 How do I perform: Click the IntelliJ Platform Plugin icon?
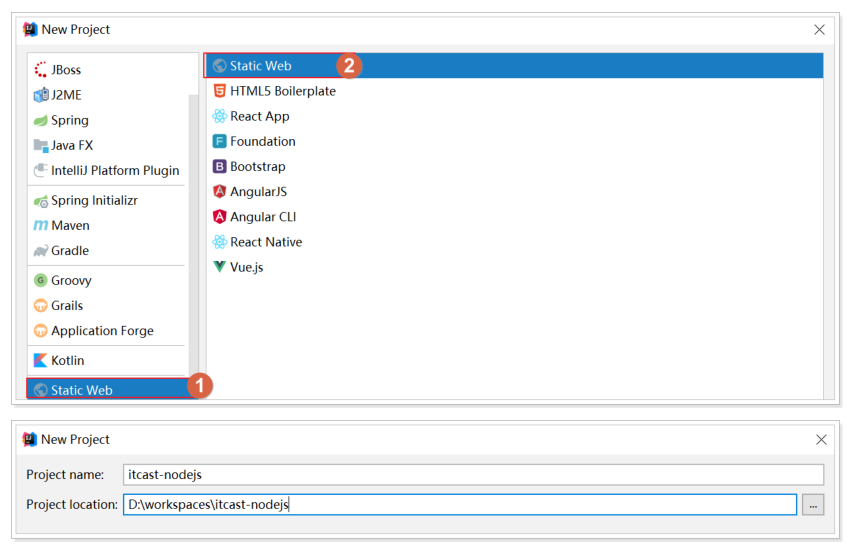[41, 171]
